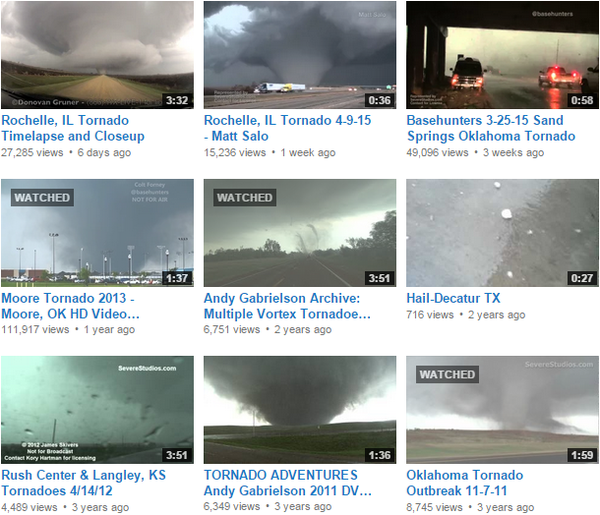Open the Rush Center & Langley, KS thumbnail
Viewport: 600px width, 515px height.
pos(97,410)
